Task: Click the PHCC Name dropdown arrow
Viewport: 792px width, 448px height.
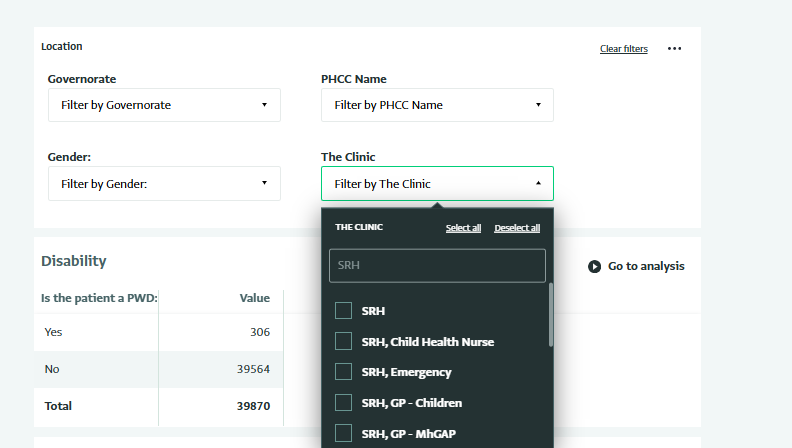Action: 538,105
